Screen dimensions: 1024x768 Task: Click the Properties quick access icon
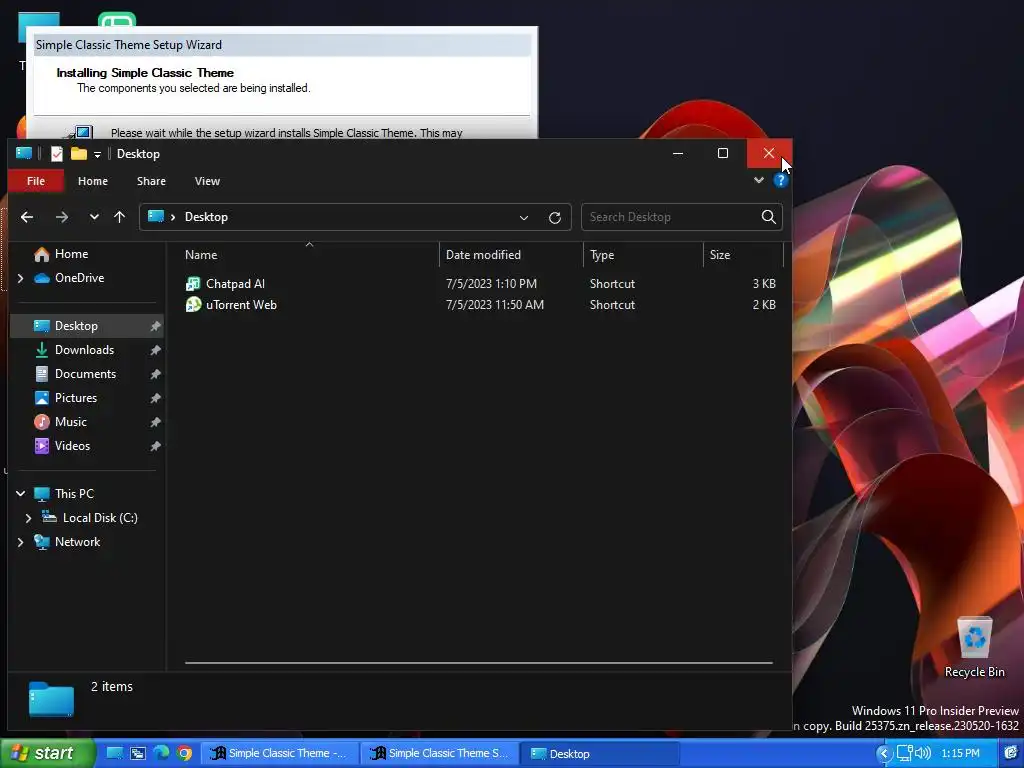coord(57,153)
